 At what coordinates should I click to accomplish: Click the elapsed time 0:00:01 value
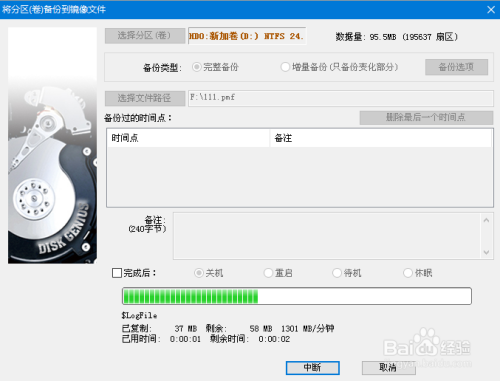[185, 339]
